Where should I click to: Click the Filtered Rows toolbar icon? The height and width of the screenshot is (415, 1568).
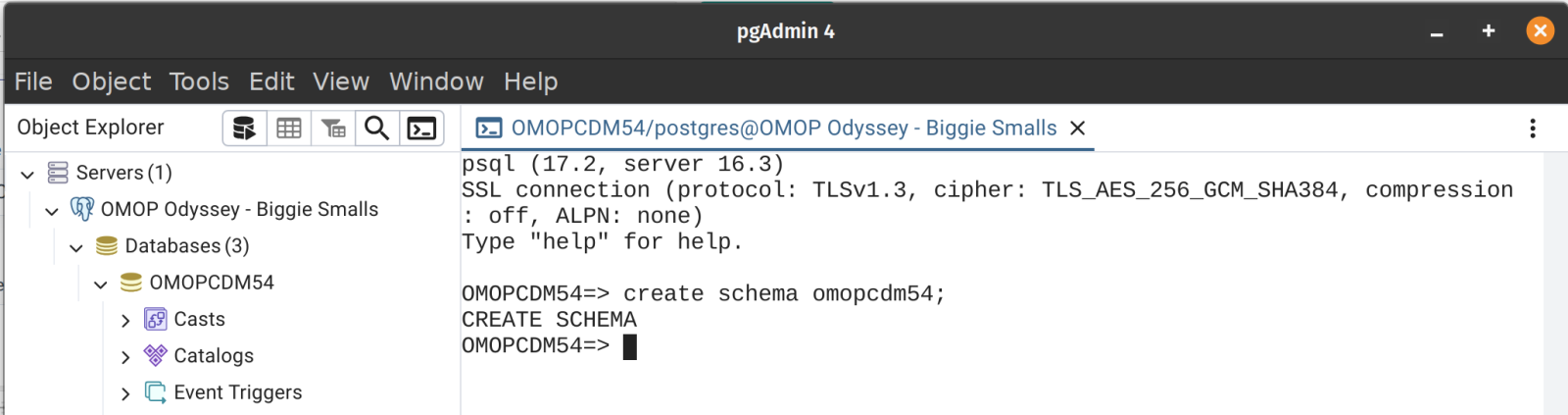[x=333, y=129]
